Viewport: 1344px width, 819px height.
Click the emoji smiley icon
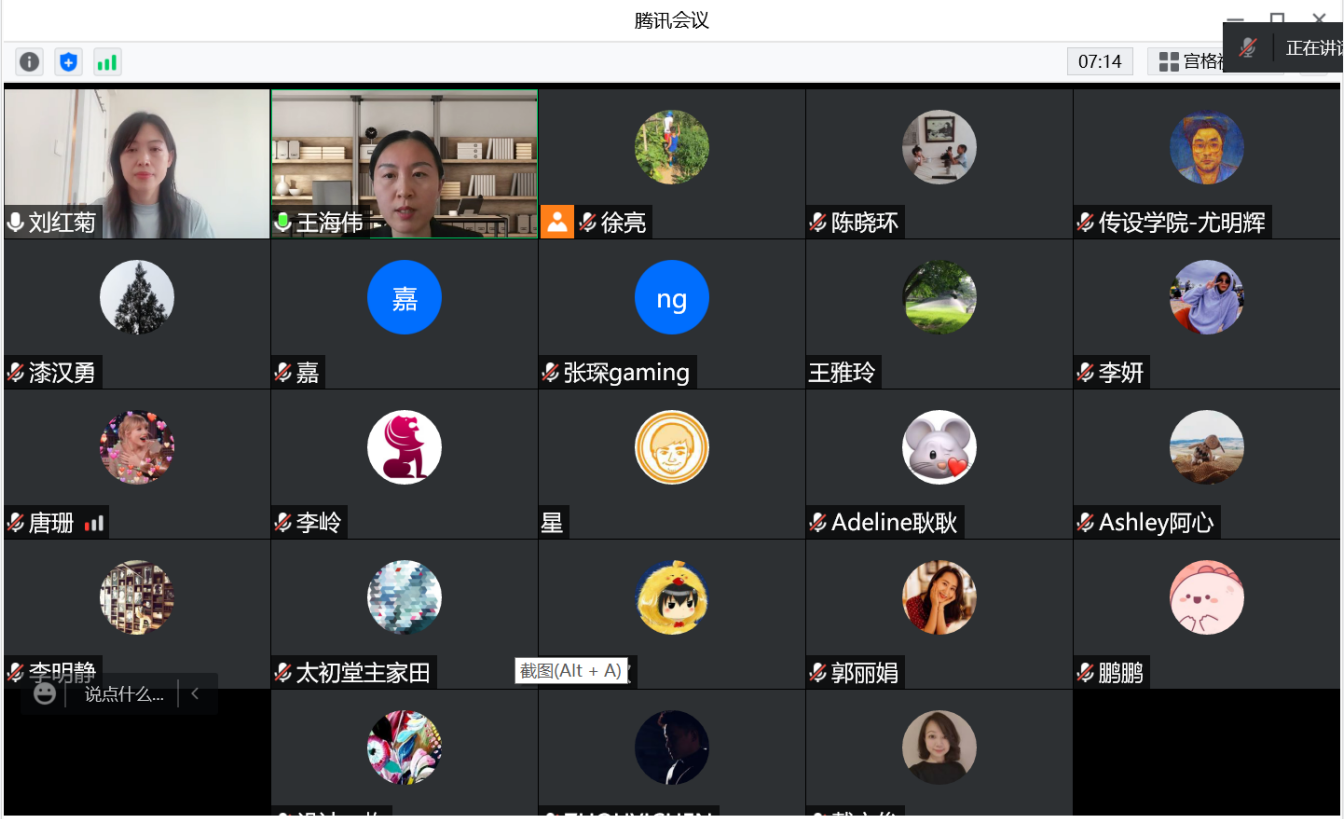click(44, 693)
